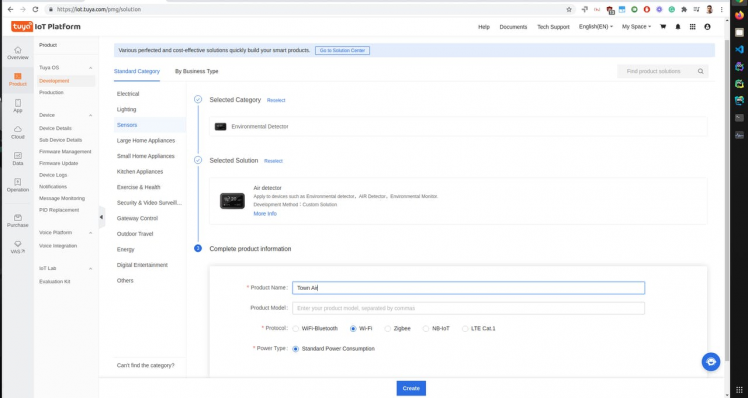Image resolution: width=748 pixels, height=398 pixels.
Task: Open the App section icon
Action: pos(18,106)
